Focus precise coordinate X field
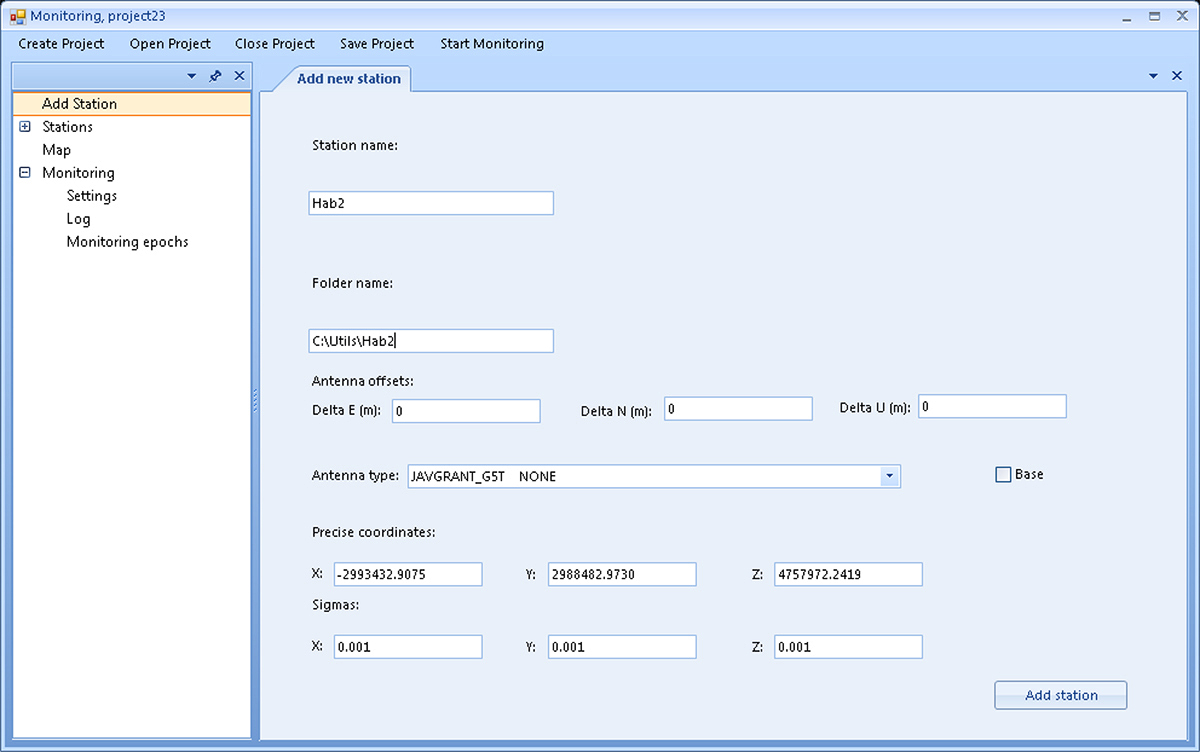The height and width of the screenshot is (752, 1200). pyautogui.click(x=408, y=574)
